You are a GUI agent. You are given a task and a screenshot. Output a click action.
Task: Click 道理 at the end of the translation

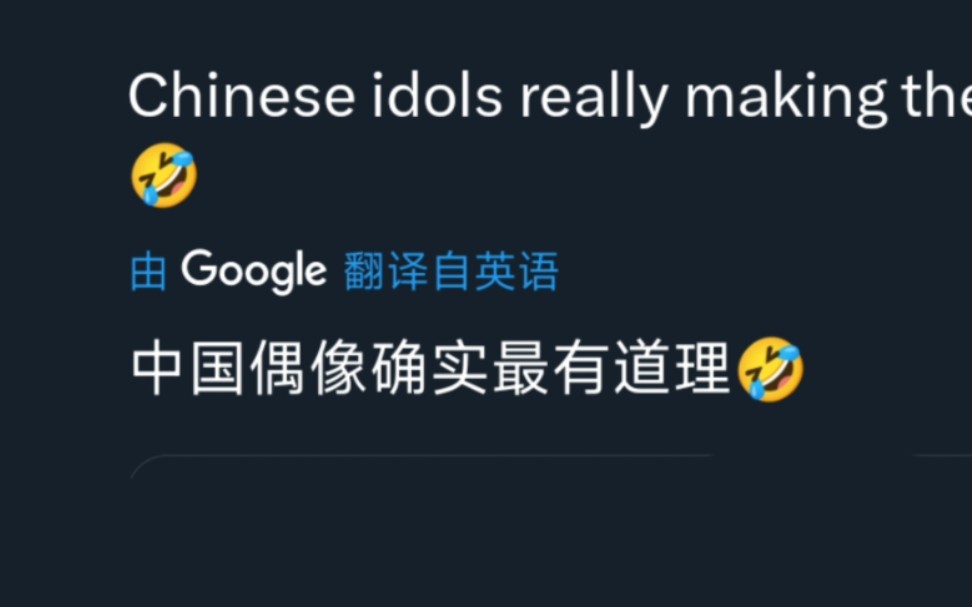click(x=672, y=370)
